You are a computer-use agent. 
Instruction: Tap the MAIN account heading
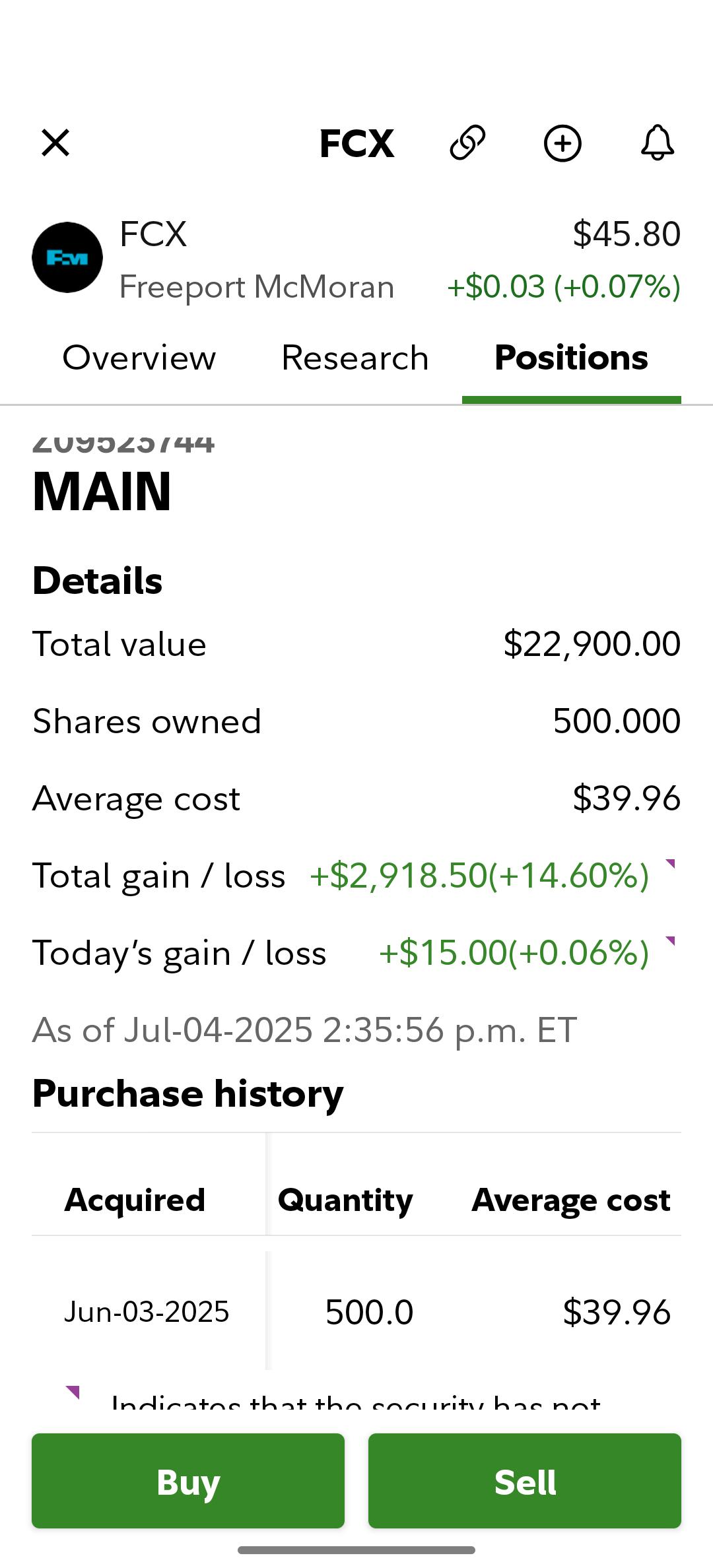[102, 492]
